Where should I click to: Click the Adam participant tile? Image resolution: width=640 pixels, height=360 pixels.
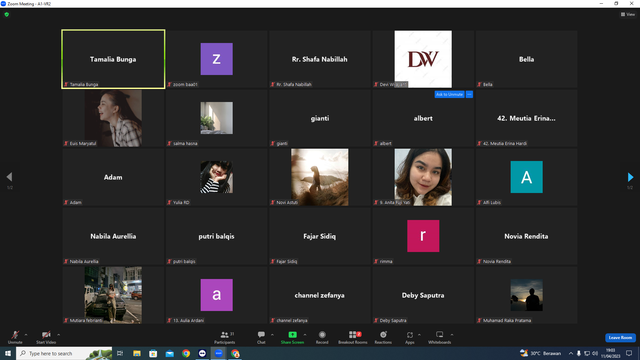point(113,177)
